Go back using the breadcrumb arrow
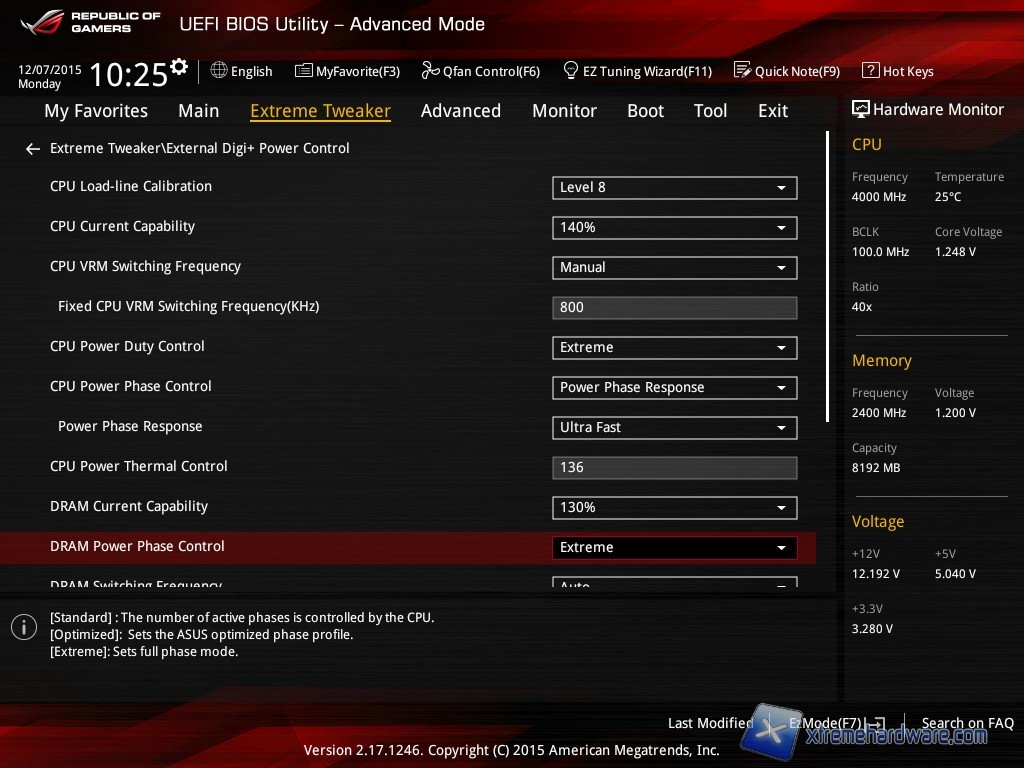 (33, 149)
